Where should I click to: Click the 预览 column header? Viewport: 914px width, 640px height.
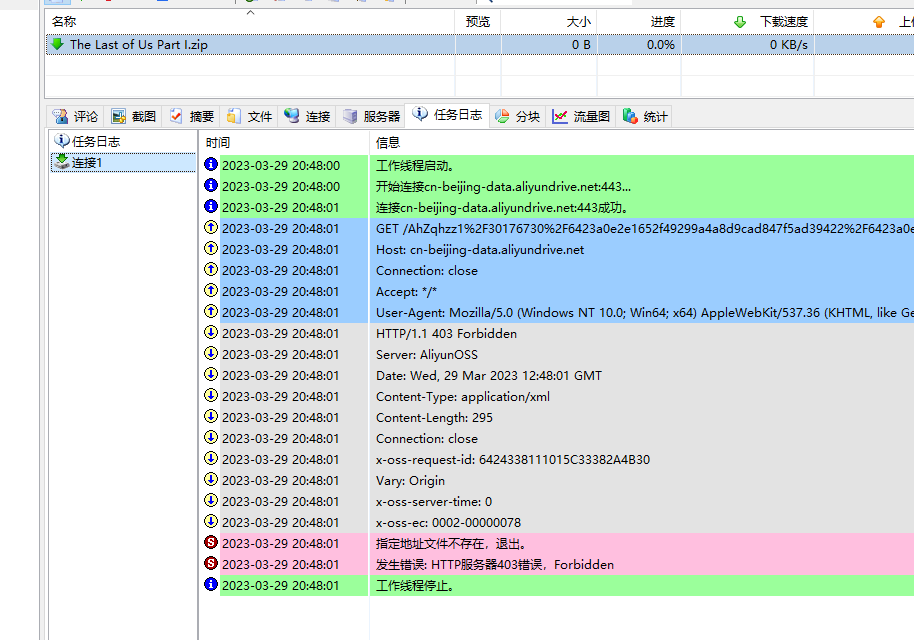pyautogui.click(x=478, y=22)
